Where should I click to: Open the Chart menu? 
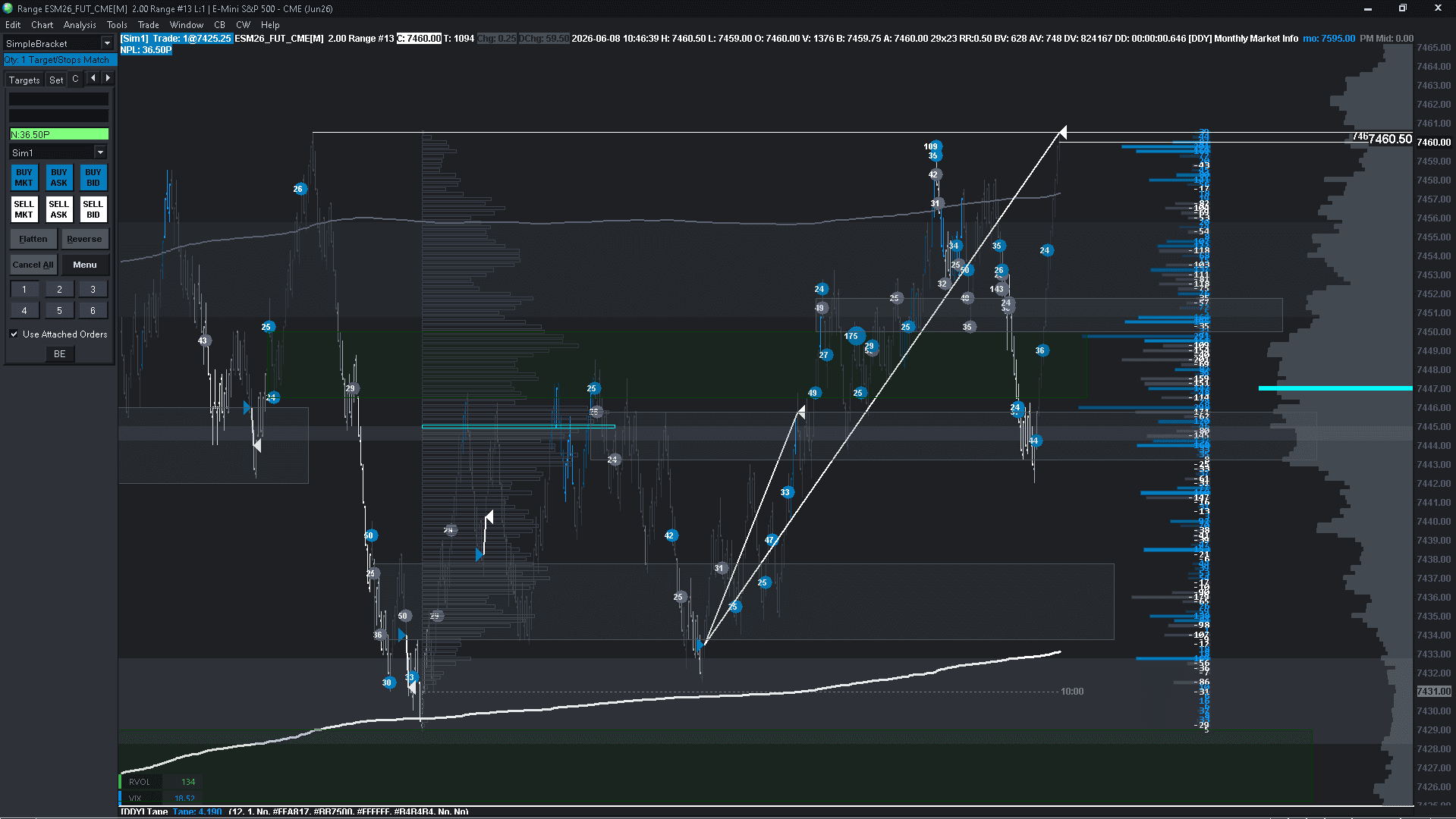42,25
